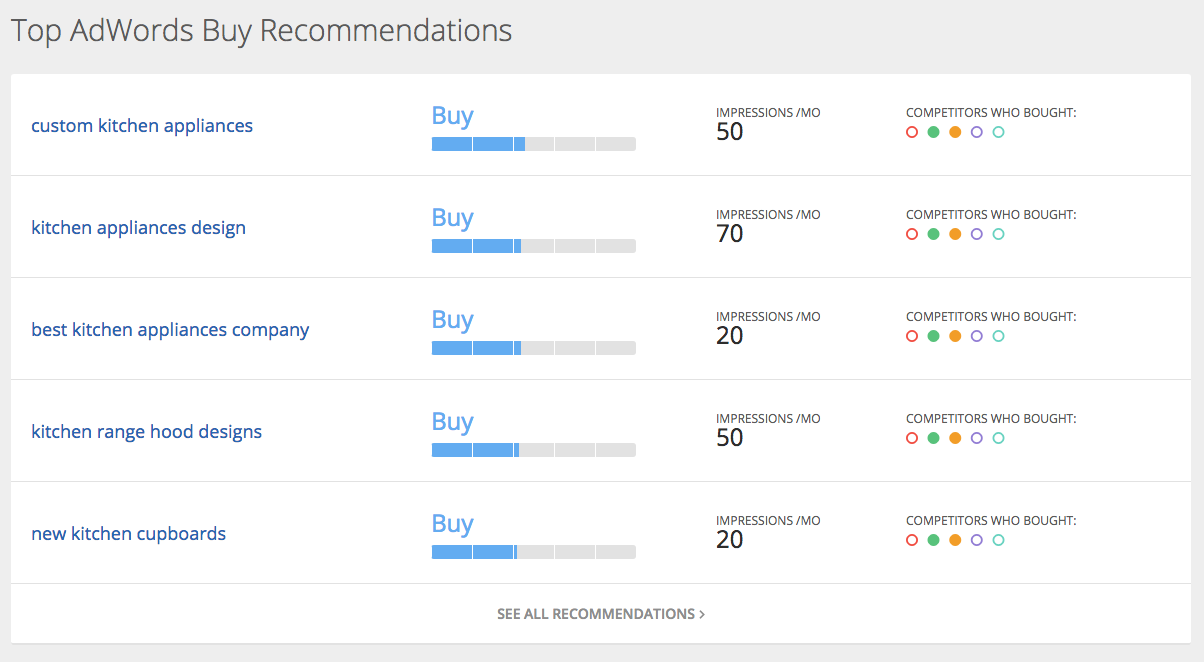Click teal competitor circle for new kitchen cupboards
This screenshot has width=1204, height=662.
coord(998,540)
